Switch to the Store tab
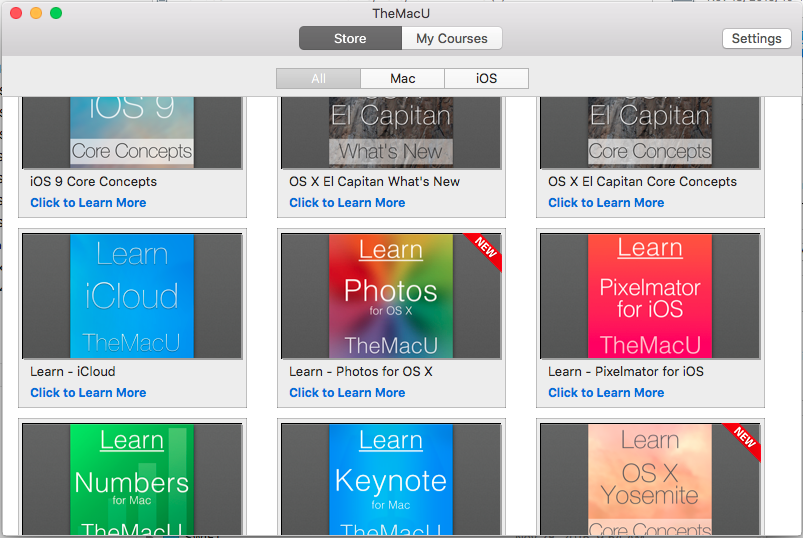Viewport: 803px width, 538px height. 350,38
